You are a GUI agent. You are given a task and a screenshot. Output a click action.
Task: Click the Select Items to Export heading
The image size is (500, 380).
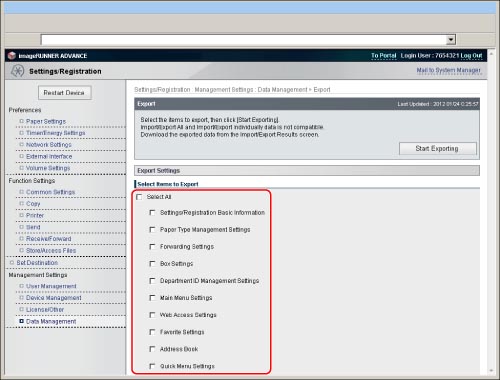pyautogui.click(x=168, y=184)
